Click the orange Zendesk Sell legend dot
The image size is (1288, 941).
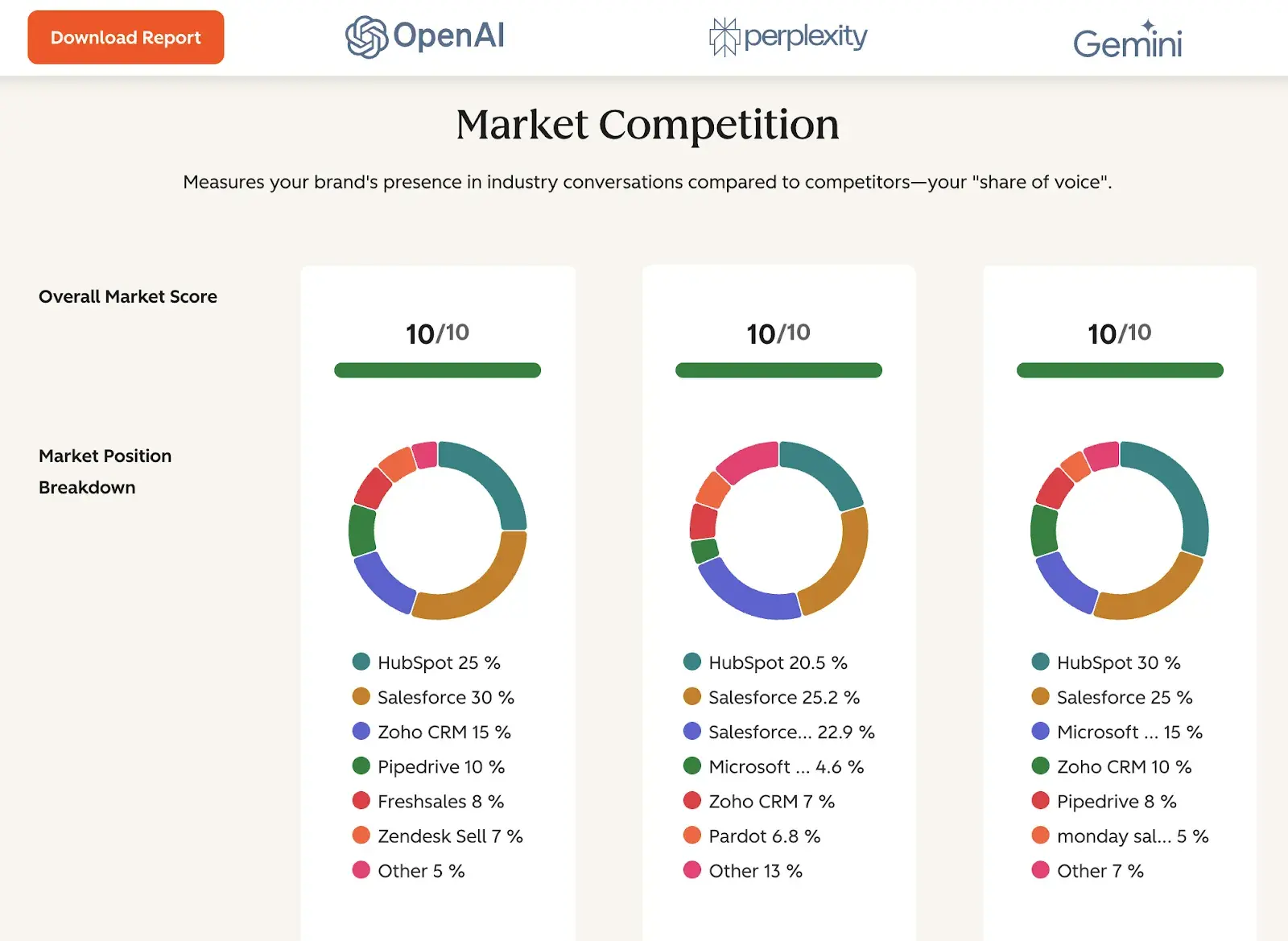(360, 836)
